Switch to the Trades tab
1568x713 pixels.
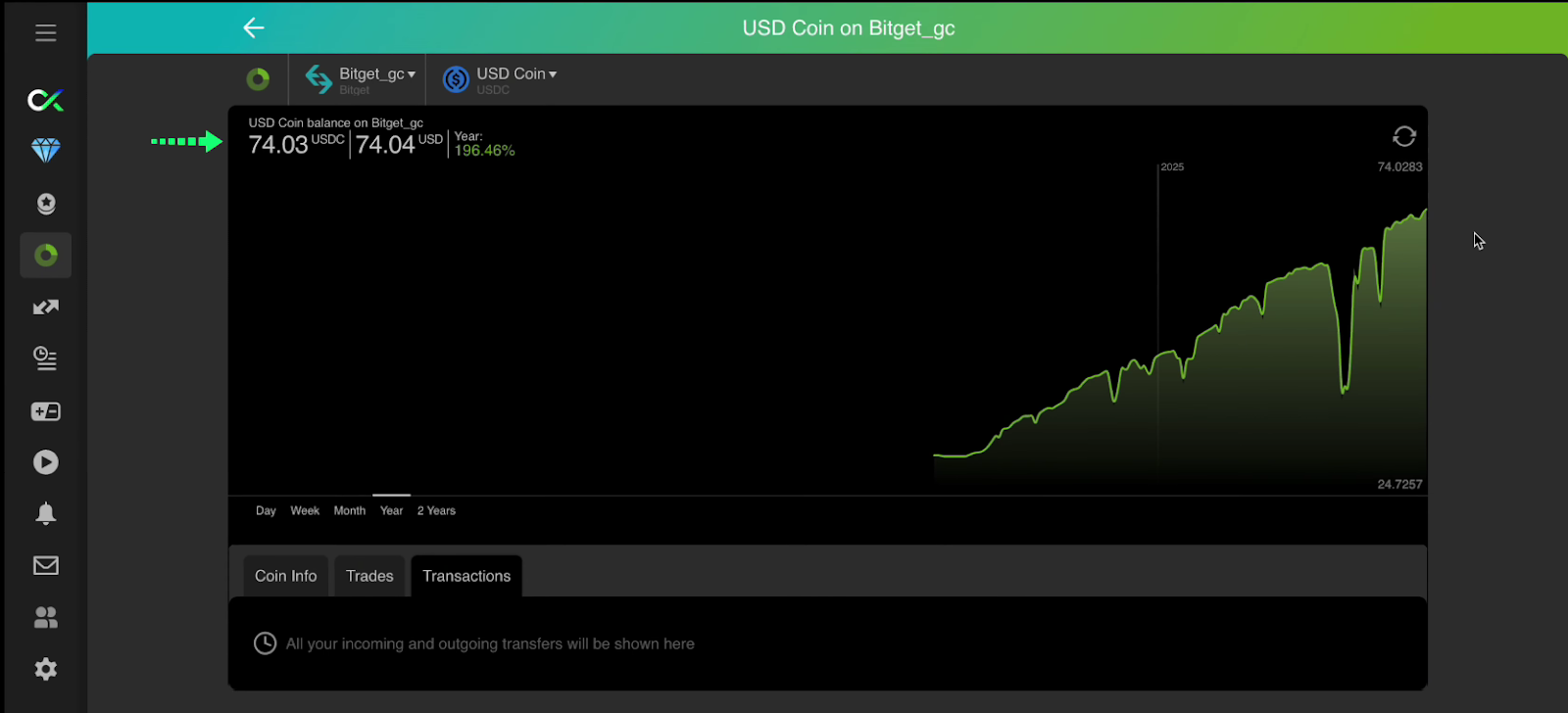pyautogui.click(x=369, y=576)
